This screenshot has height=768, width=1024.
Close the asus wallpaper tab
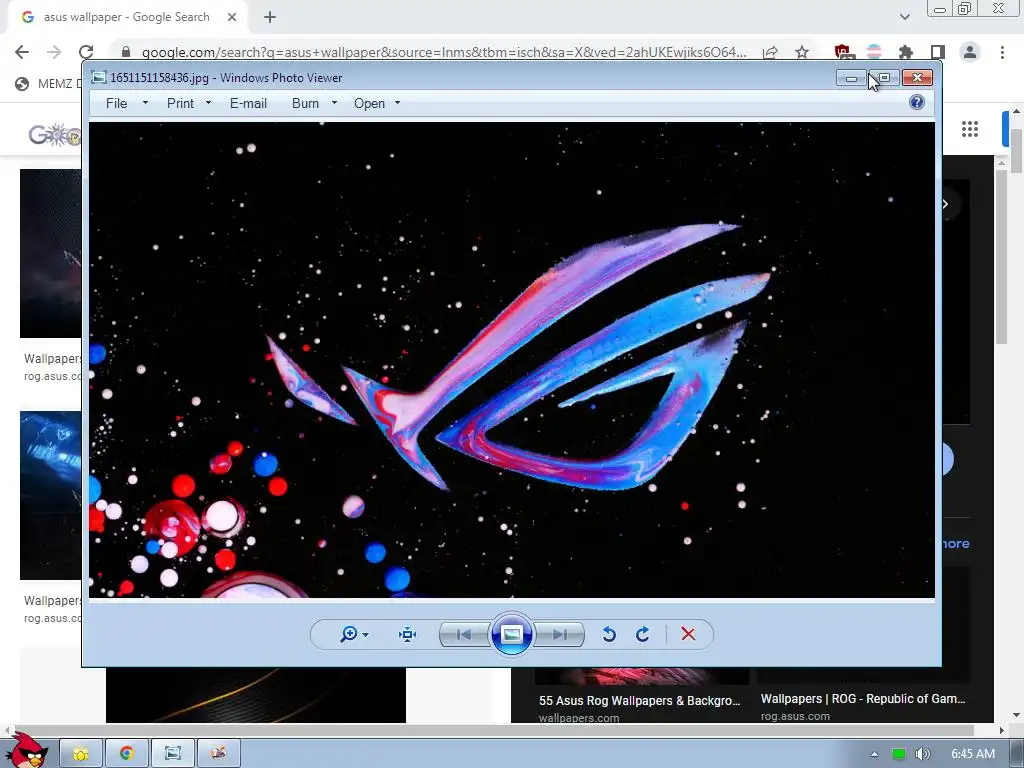(x=232, y=17)
